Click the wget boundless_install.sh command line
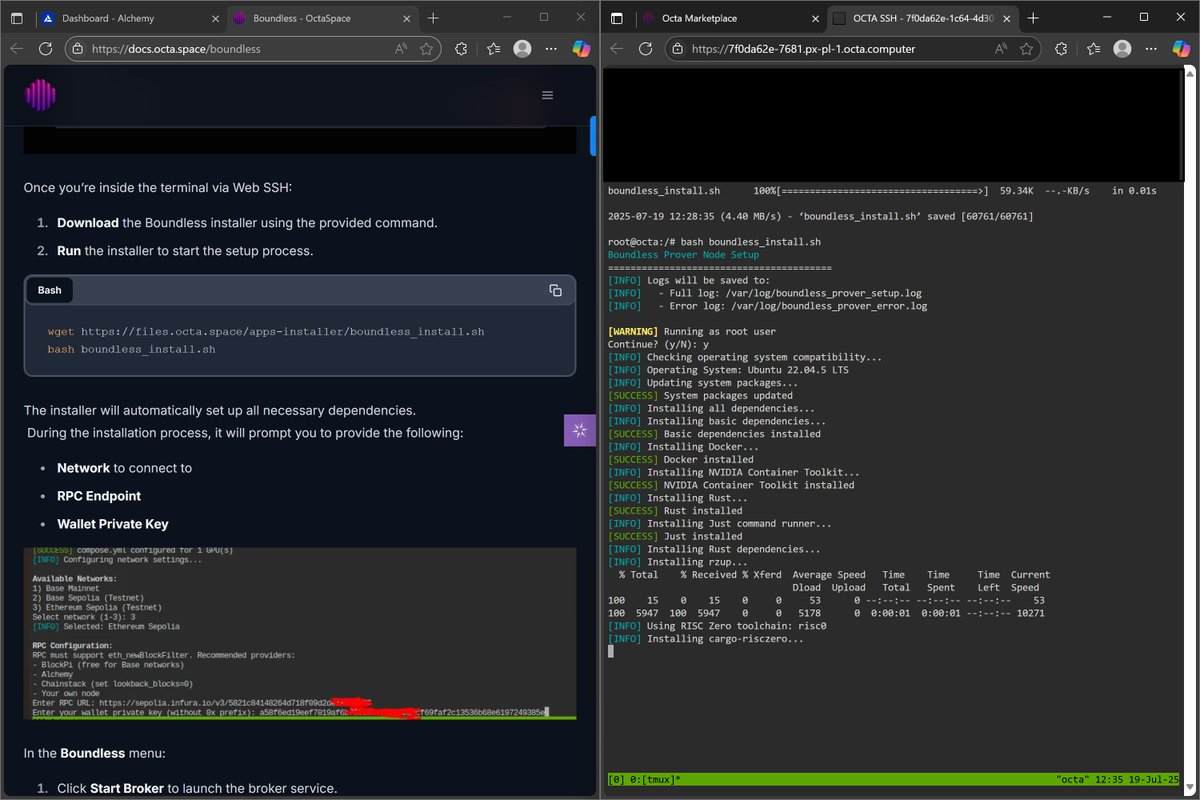Viewport: 1200px width, 800px height. (266, 331)
